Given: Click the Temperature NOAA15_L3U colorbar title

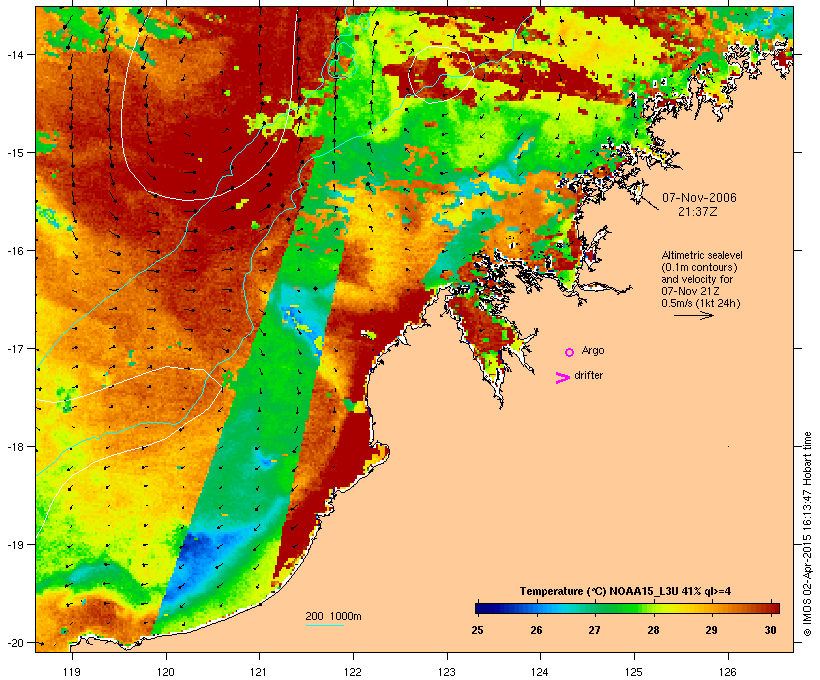Looking at the screenshot, I should point(625,591).
